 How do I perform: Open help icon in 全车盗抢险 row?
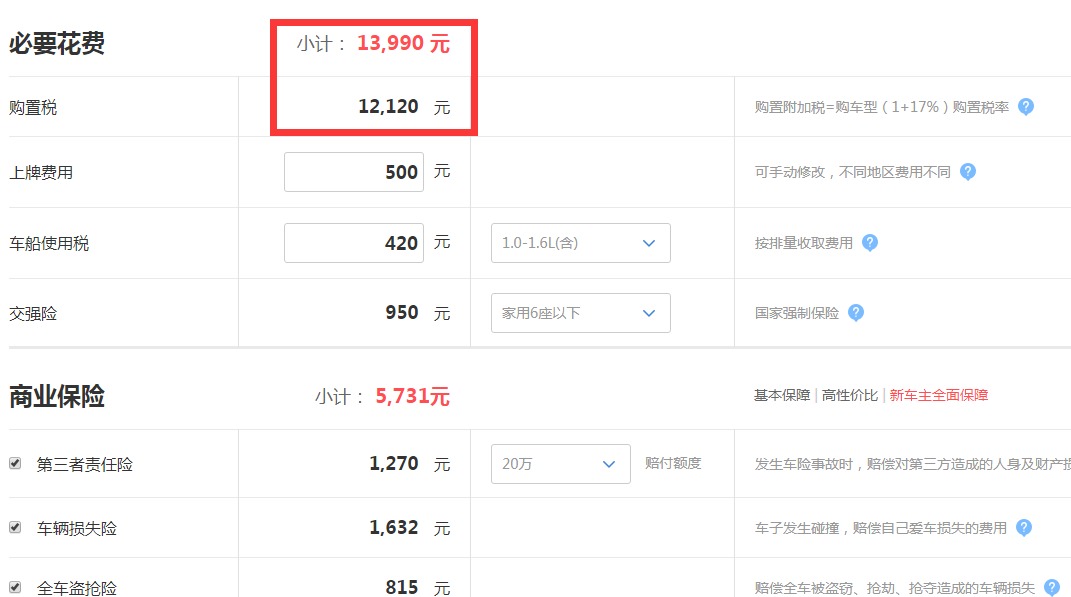[x=1052, y=587]
